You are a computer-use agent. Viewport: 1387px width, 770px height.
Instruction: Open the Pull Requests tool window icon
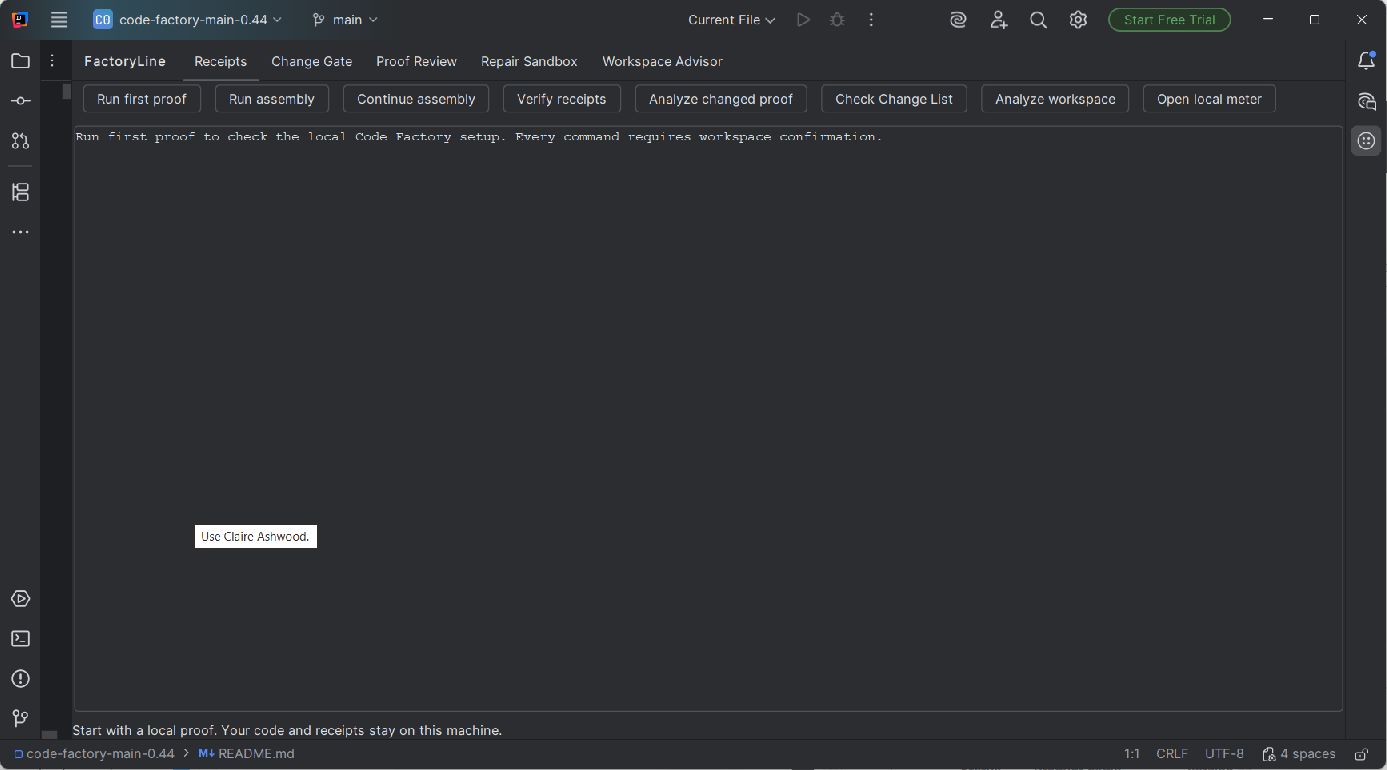pyautogui.click(x=20, y=141)
